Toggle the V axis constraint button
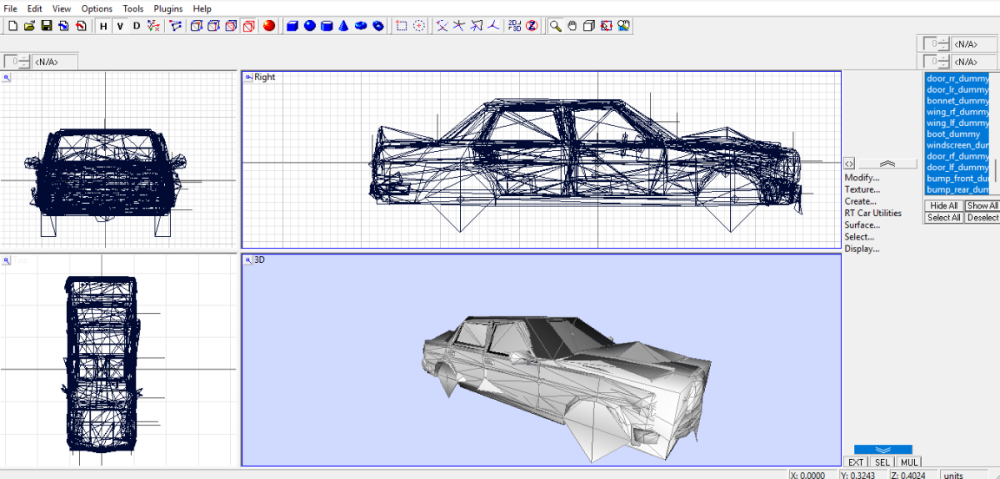 tap(119, 26)
